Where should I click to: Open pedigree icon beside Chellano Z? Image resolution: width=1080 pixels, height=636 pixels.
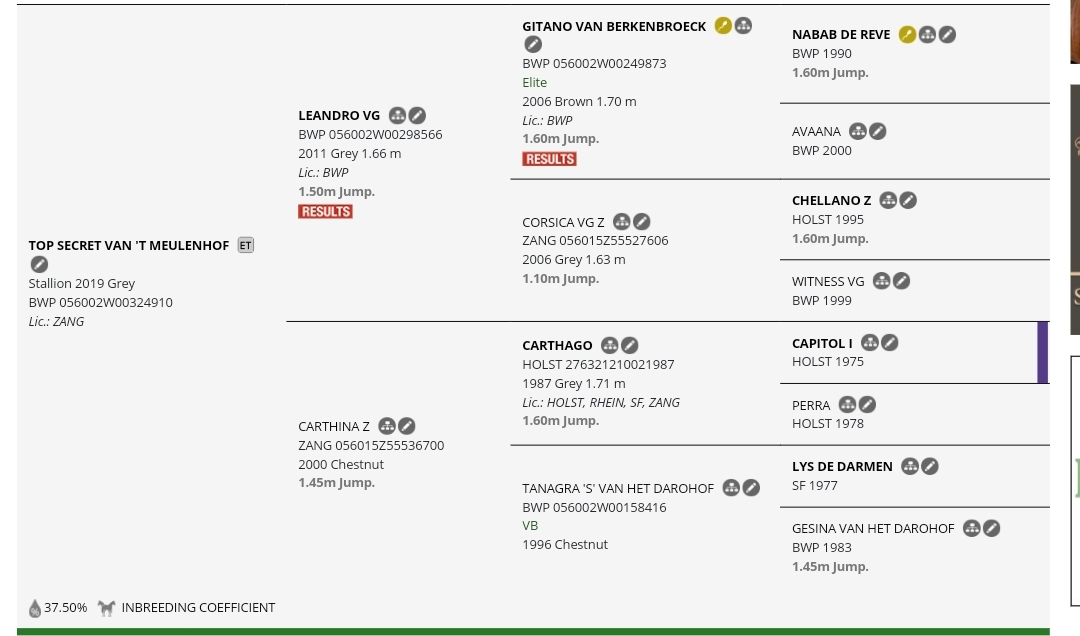(889, 201)
